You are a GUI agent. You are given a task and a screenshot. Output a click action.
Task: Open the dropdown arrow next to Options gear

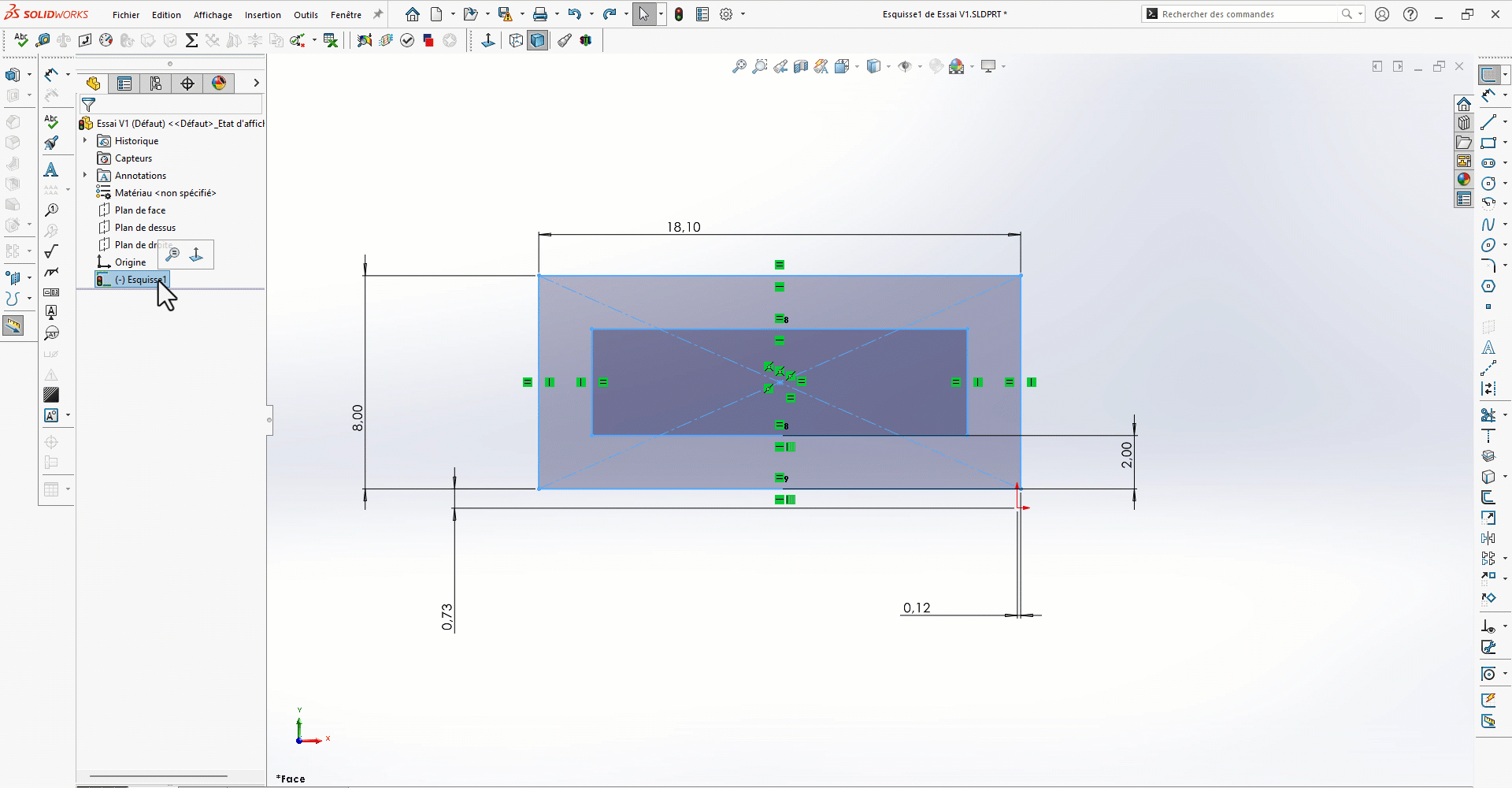pyautogui.click(x=743, y=14)
